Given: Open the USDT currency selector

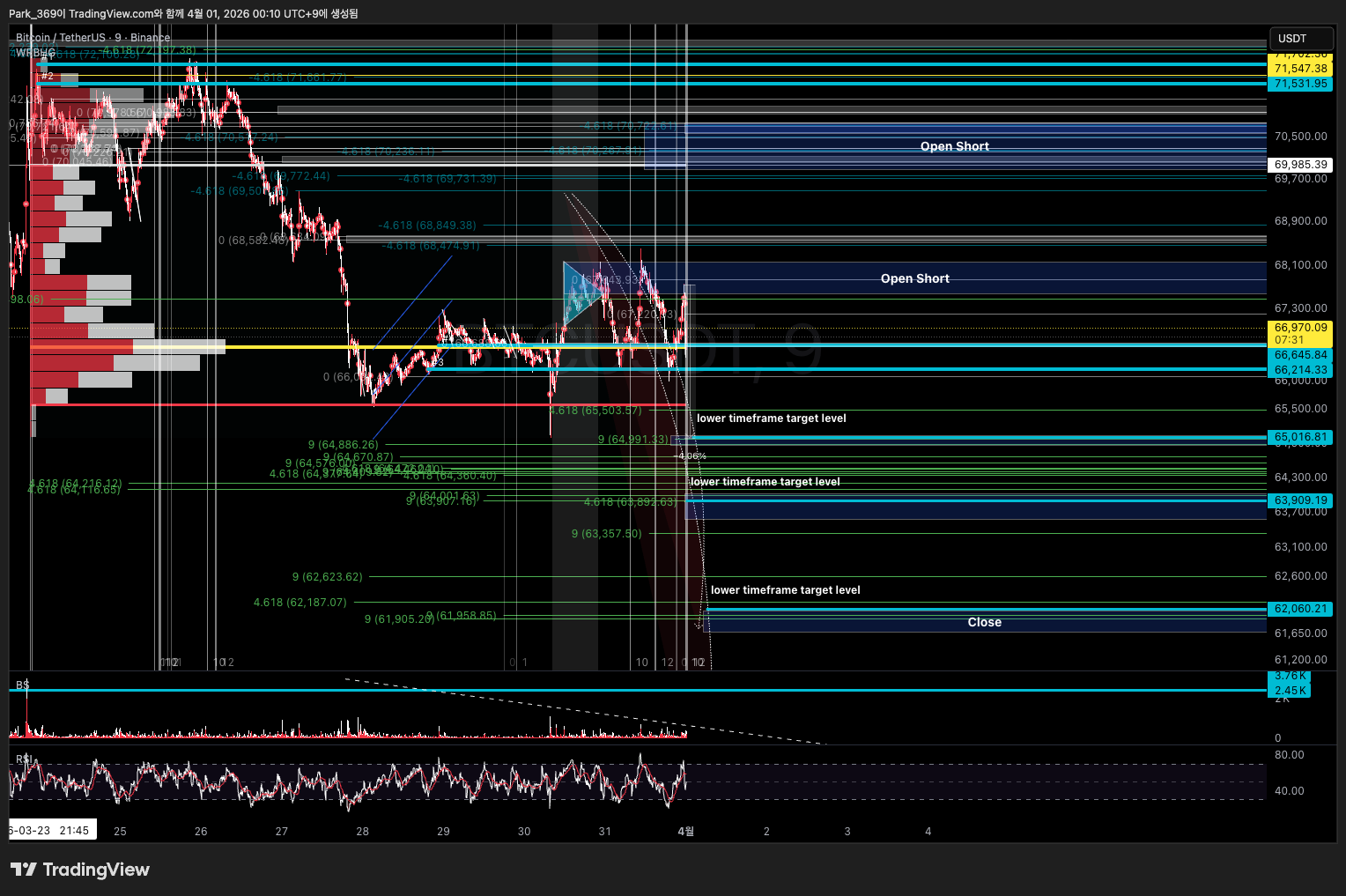Looking at the screenshot, I should [x=1301, y=39].
